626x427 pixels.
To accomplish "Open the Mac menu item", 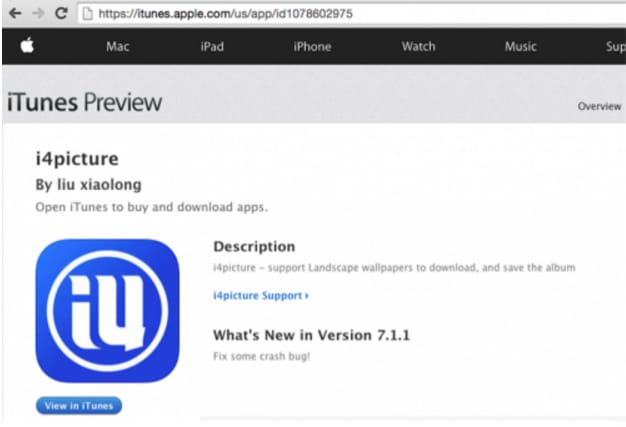I will (118, 46).
